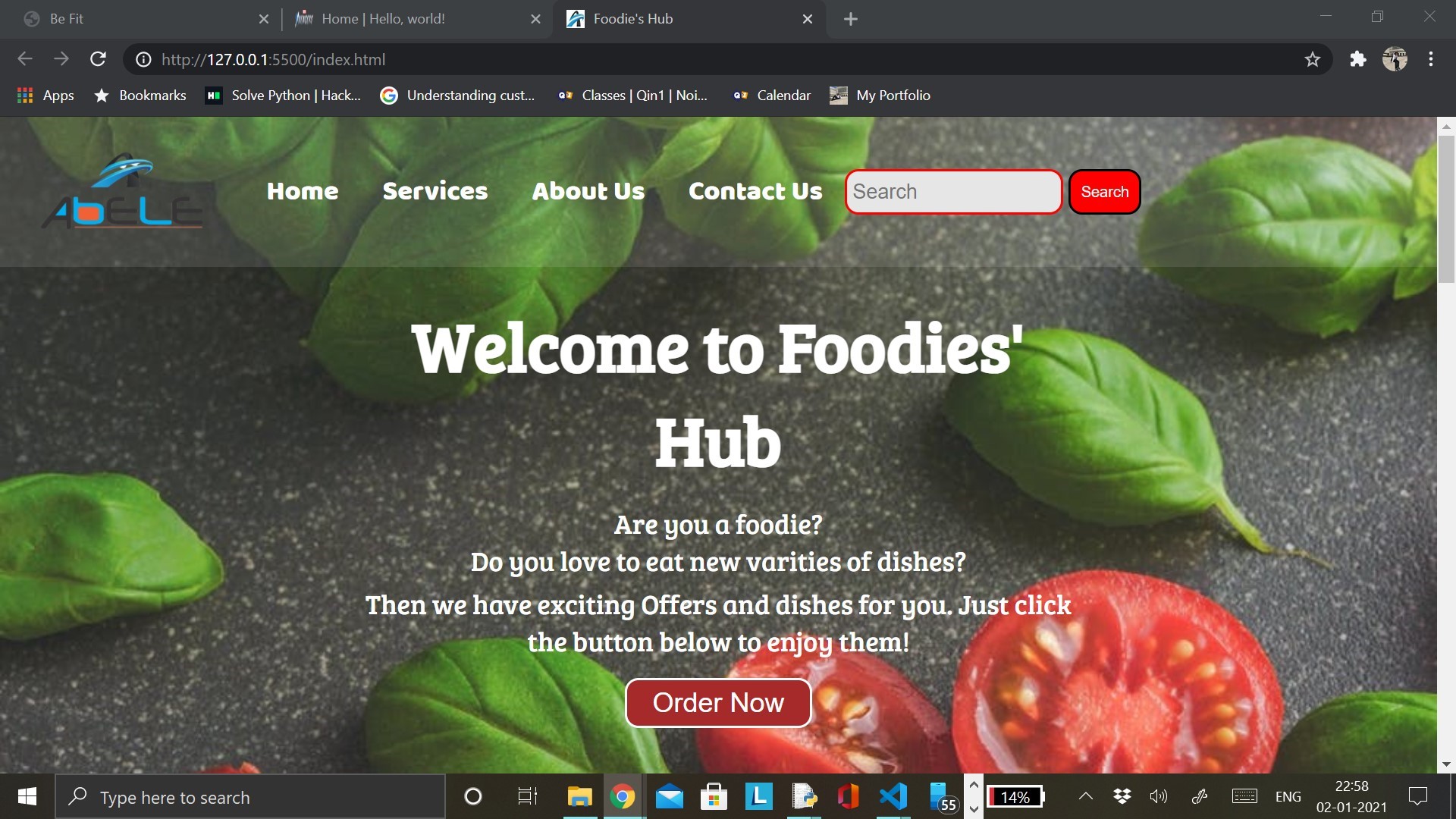Switch to the Home | Hello, world! tab
1456x819 pixels.
coord(417,19)
